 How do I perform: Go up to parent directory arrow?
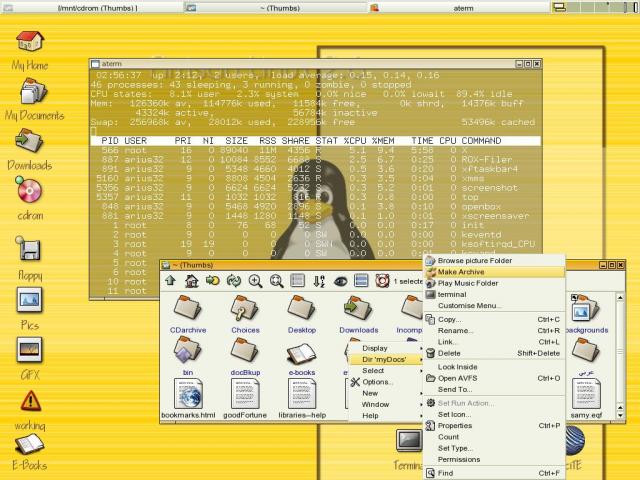tap(170, 281)
